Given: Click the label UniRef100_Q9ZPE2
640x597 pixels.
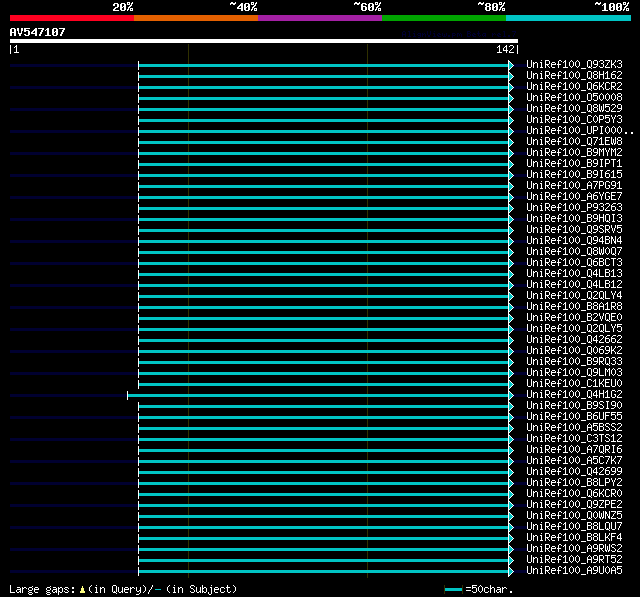Looking at the screenshot, I should point(574,505).
